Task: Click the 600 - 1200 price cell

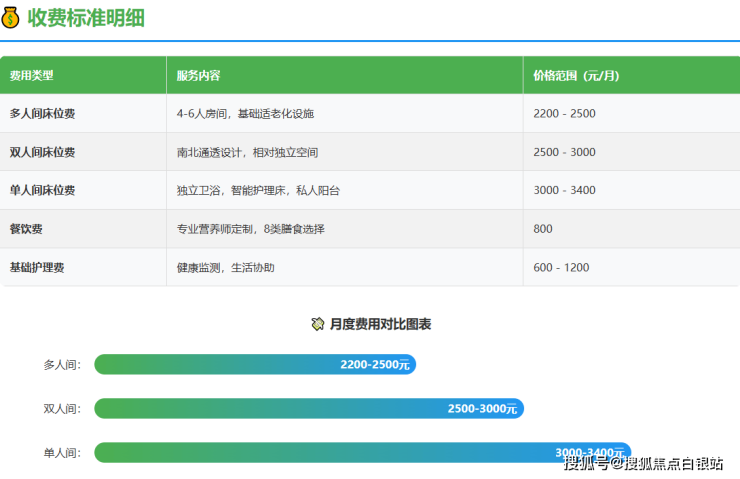Action: pyautogui.click(x=561, y=267)
